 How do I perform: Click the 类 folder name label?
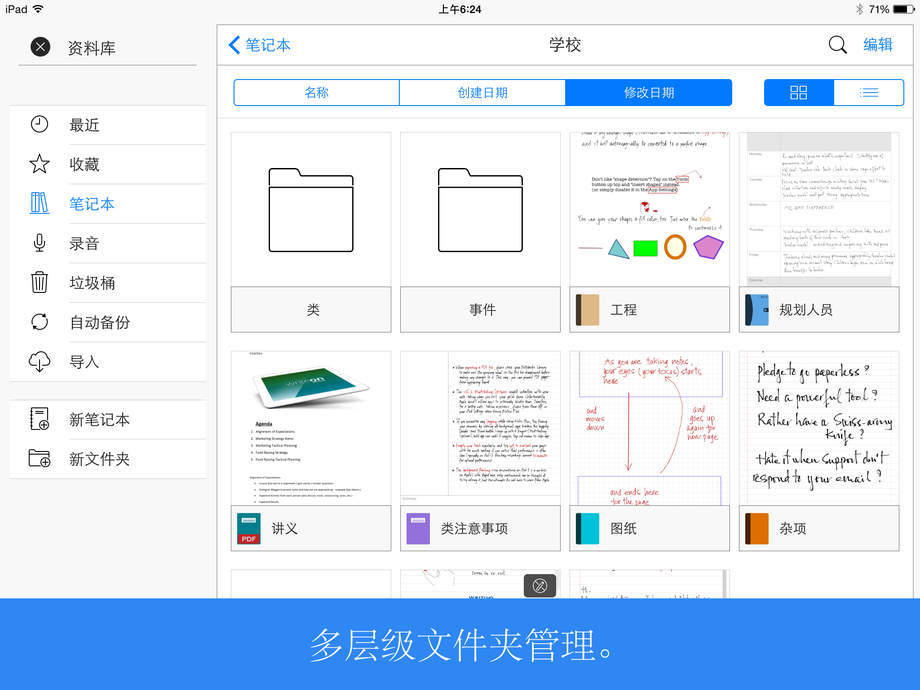tap(313, 310)
